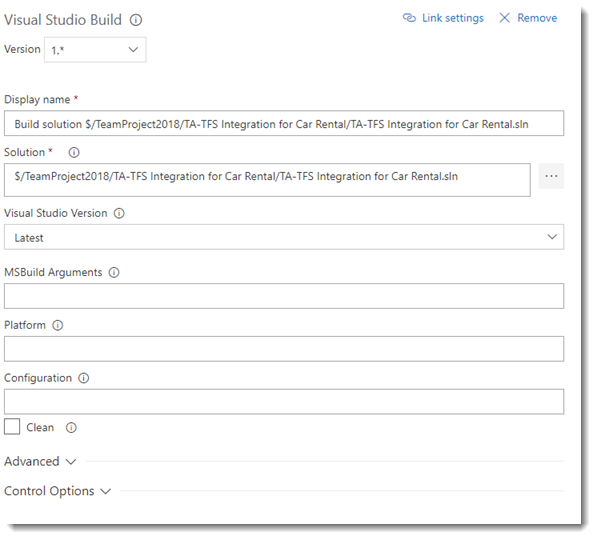Open MSBuild Arguments info tooltip icon

point(114,273)
